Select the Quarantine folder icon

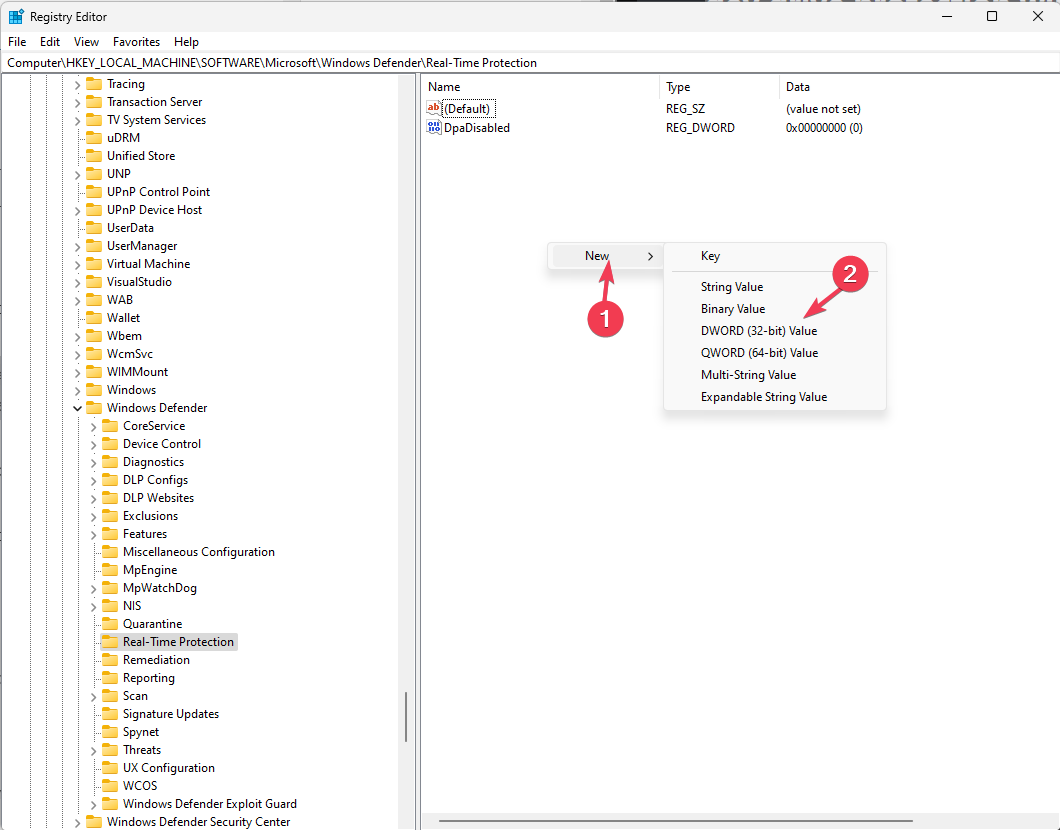click(110, 624)
